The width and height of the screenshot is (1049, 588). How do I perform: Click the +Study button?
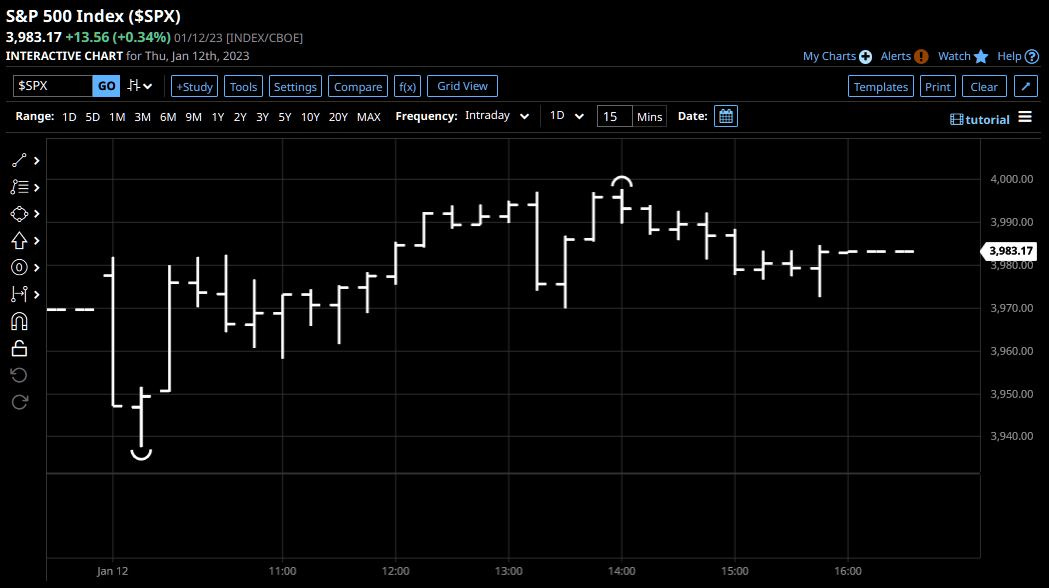coord(194,86)
